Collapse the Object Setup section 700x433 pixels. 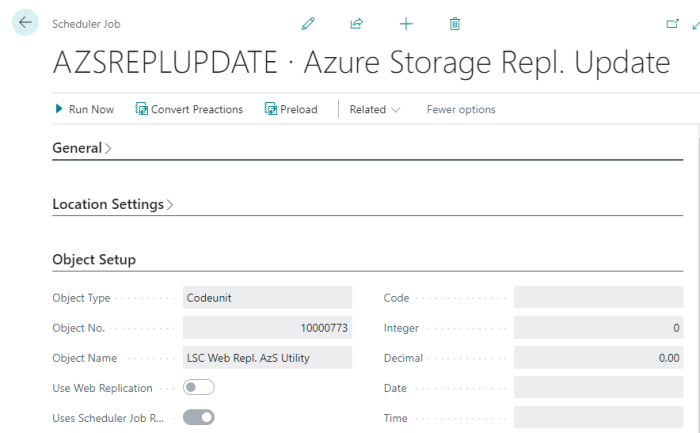pyautogui.click(x=94, y=260)
